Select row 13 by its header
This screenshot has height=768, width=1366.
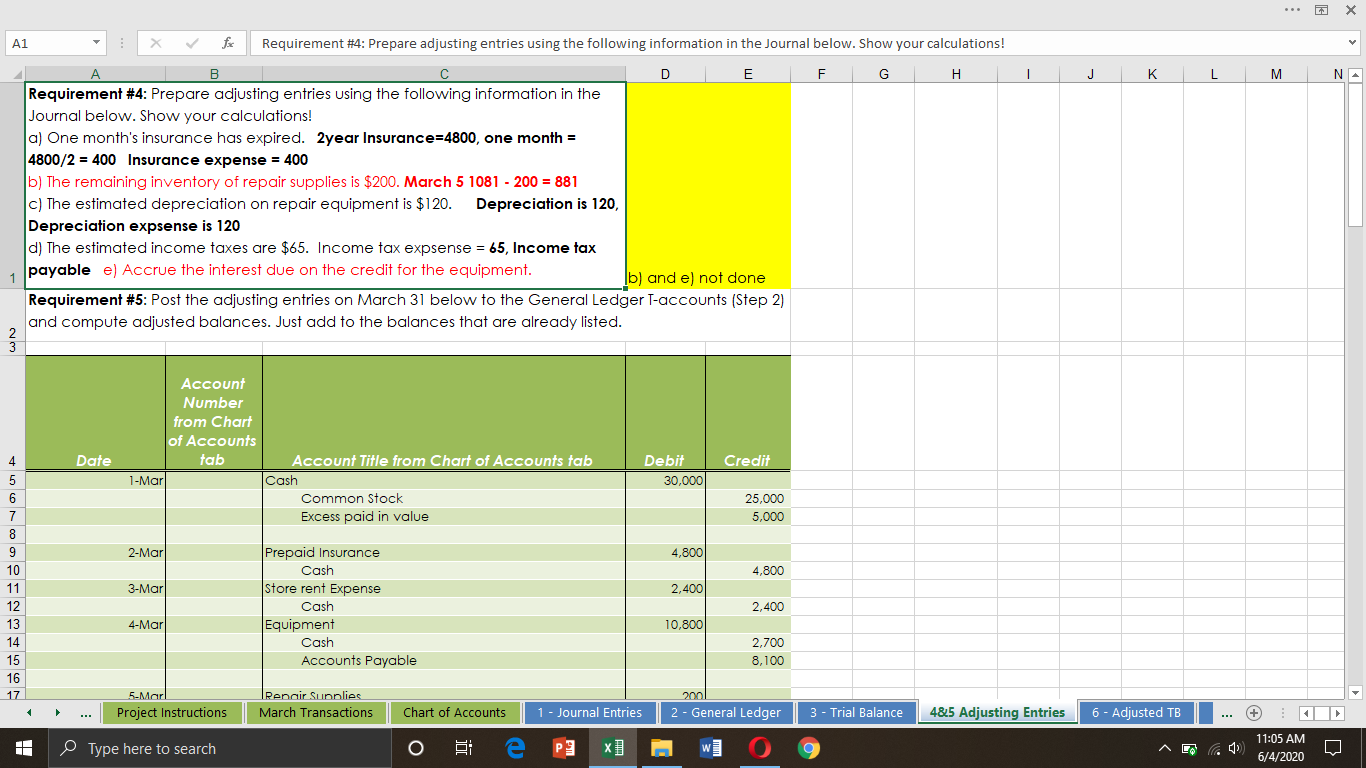pyautogui.click(x=12, y=624)
